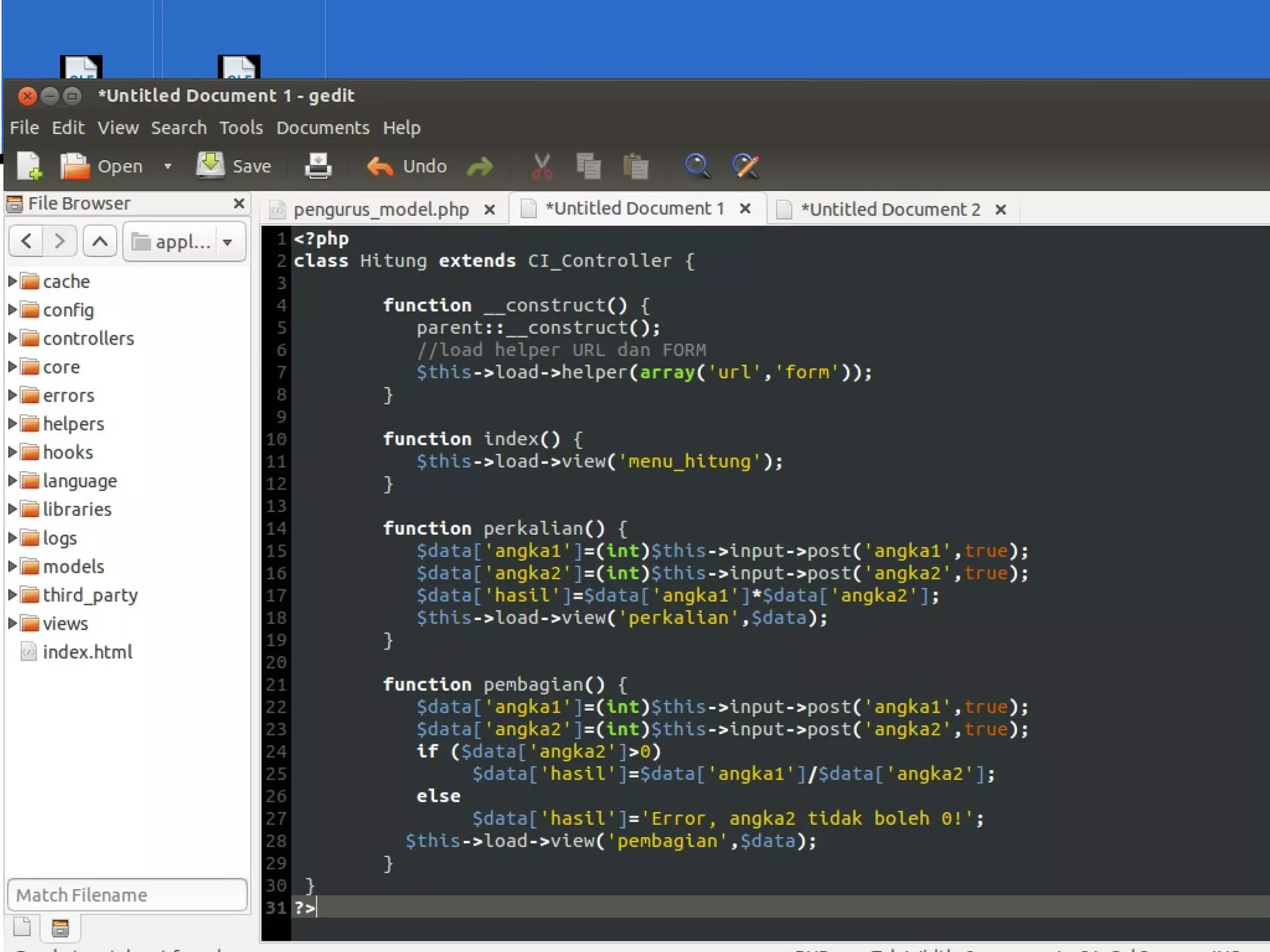Click the New Document toolbar icon
Image resolution: width=1270 pixels, height=952 pixels.
pyautogui.click(x=29, y=166)
